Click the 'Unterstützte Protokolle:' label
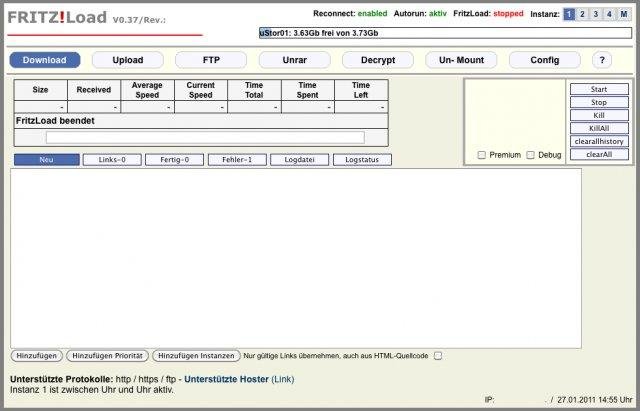This screenshot has height=411, width=640. click(62, 379)
